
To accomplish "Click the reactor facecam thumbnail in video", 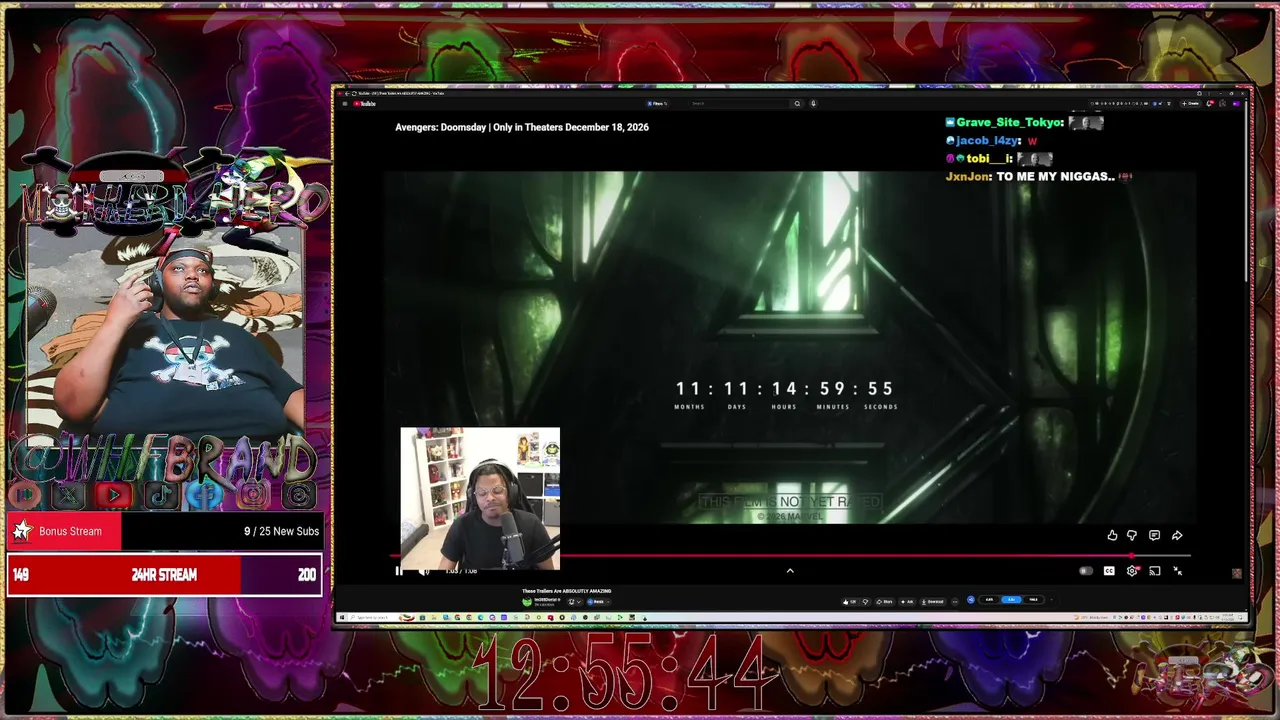I will click(x=480, y=498).
